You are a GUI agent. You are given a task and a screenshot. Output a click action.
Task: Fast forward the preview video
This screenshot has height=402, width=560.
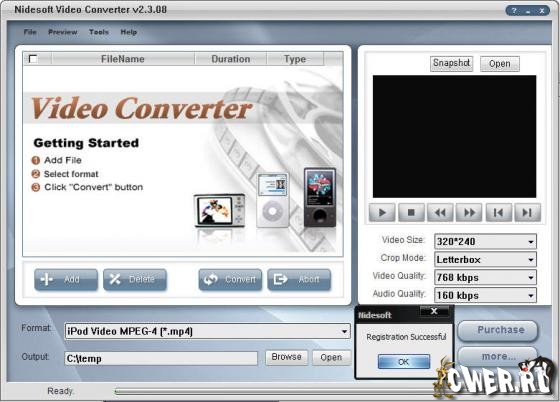coord(469,213)
